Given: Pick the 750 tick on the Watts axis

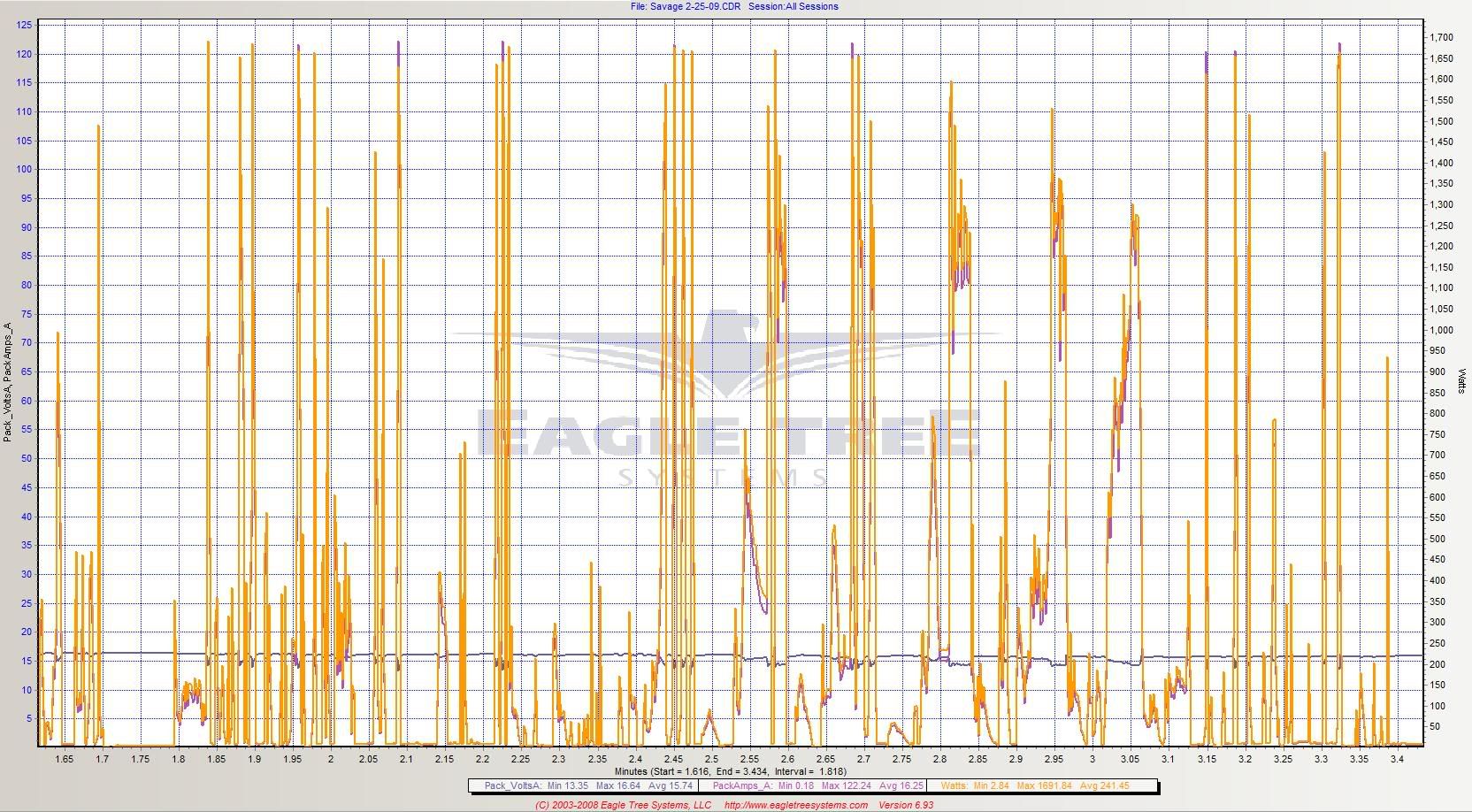Looking at the screenshot, I should click(1438, 434).
